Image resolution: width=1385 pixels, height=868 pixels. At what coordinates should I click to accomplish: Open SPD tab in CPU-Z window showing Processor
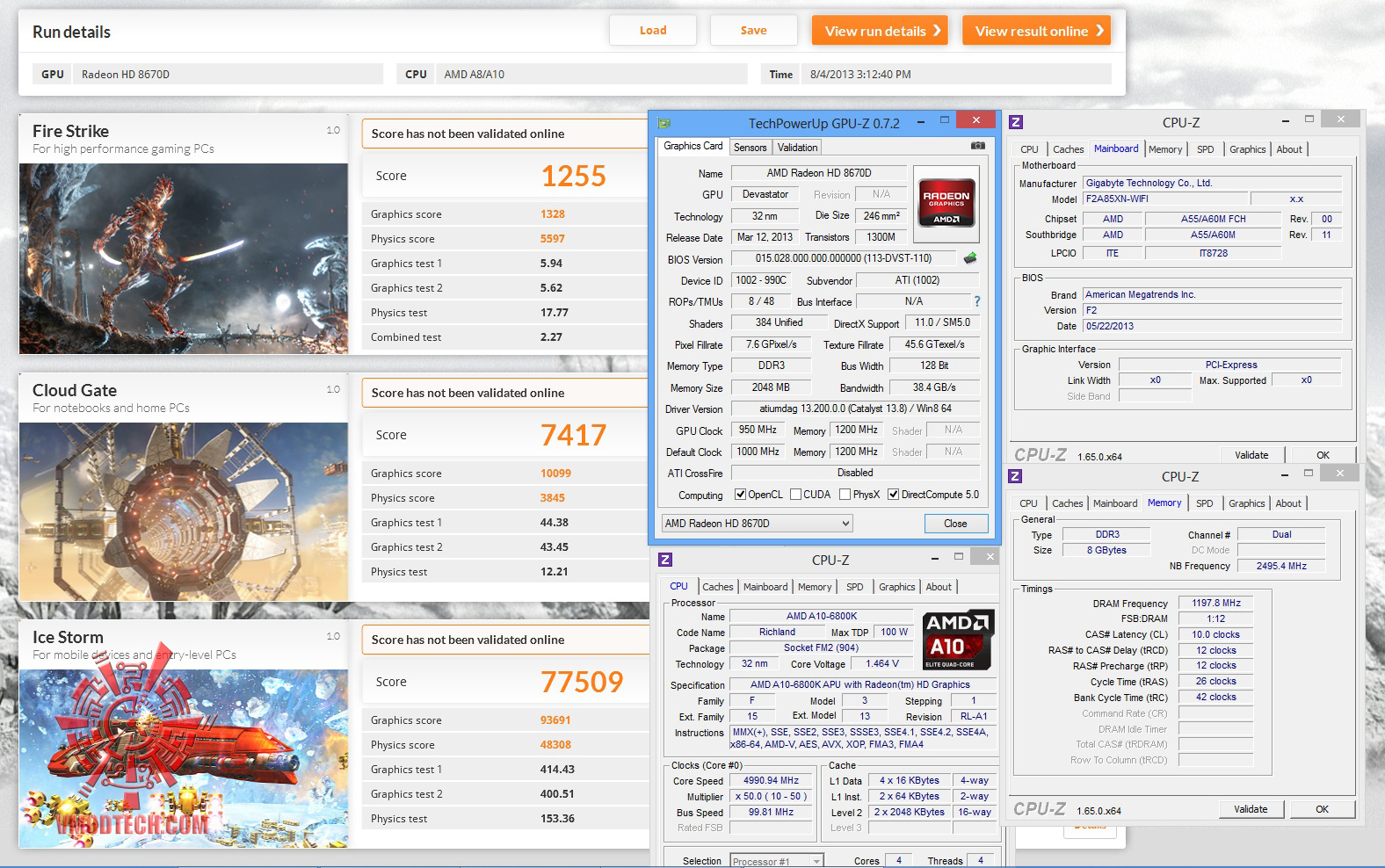(855, 587)
